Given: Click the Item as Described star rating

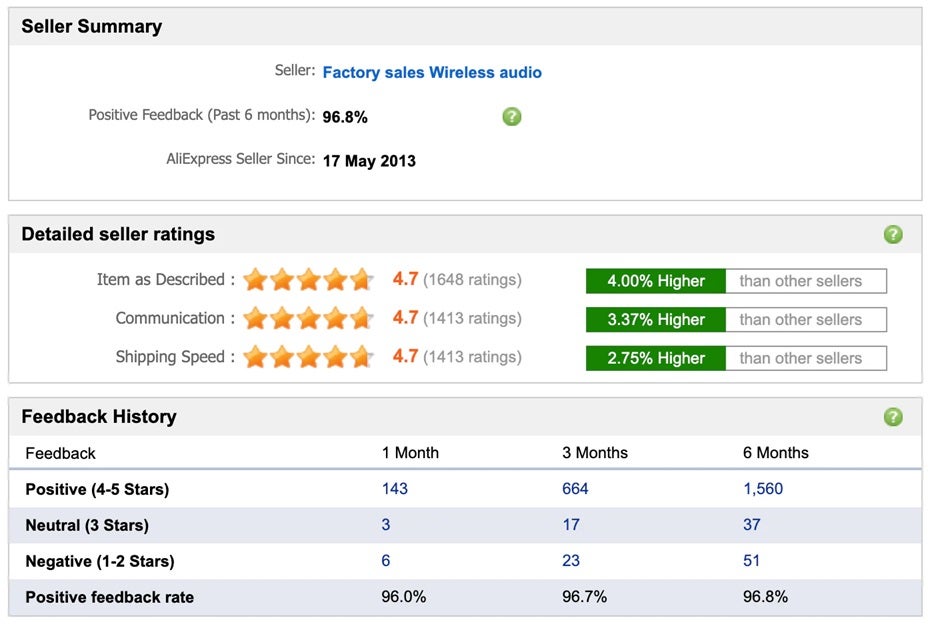Looking at the screenshot, I should (308, 280).
